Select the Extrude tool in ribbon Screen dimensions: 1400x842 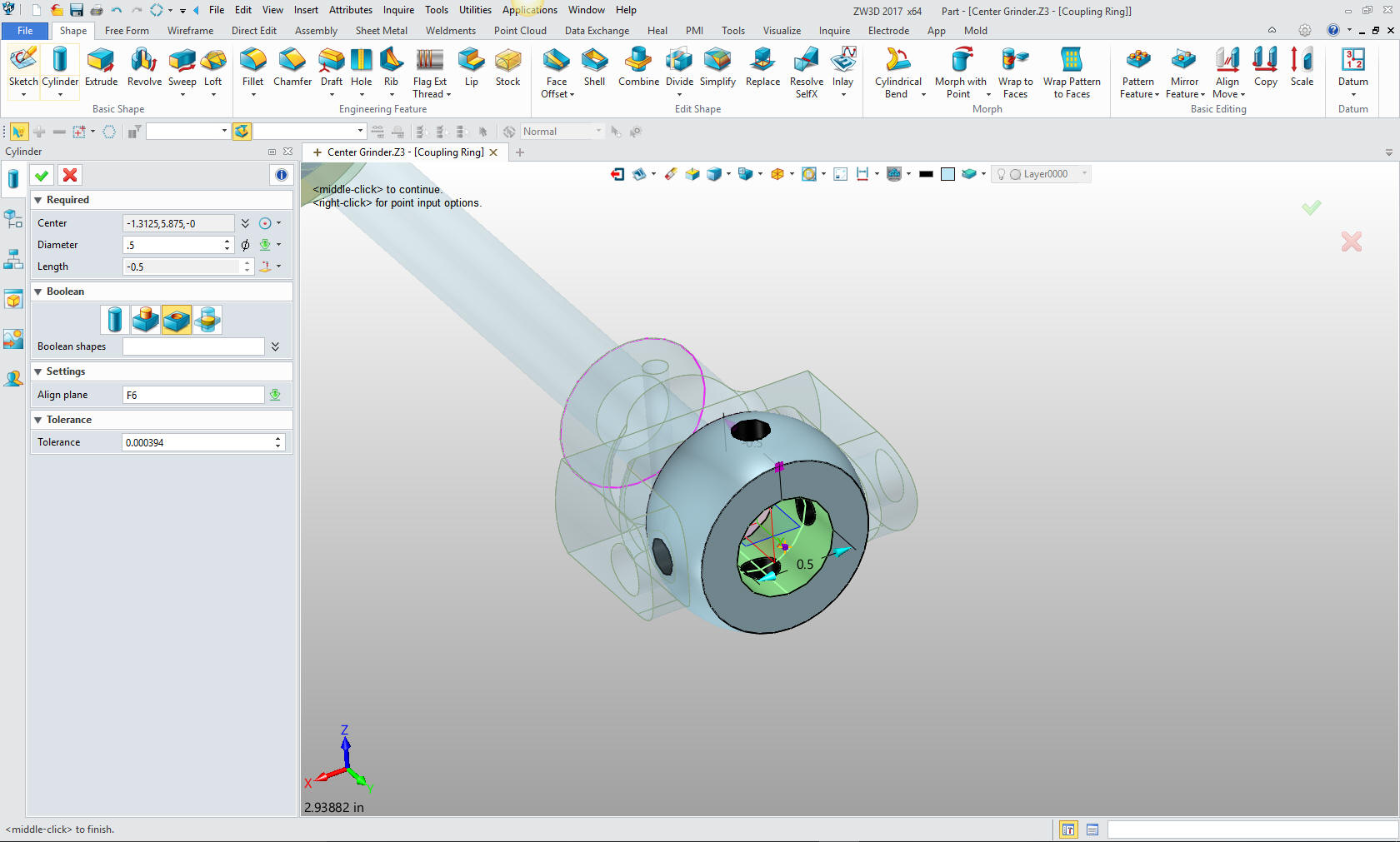click(x=101, y=67)
